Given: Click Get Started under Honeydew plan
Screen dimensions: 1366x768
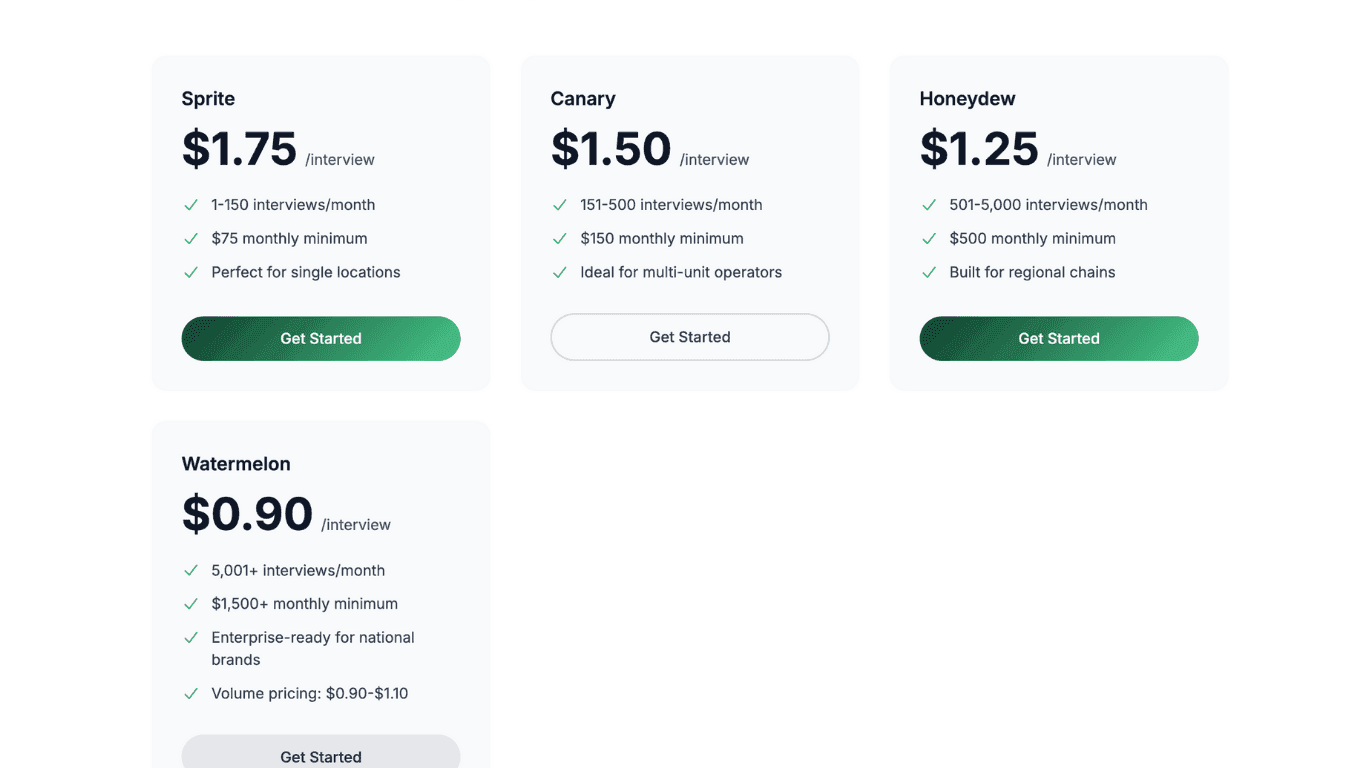Looking at the screenshot, I should [1059, 339].
